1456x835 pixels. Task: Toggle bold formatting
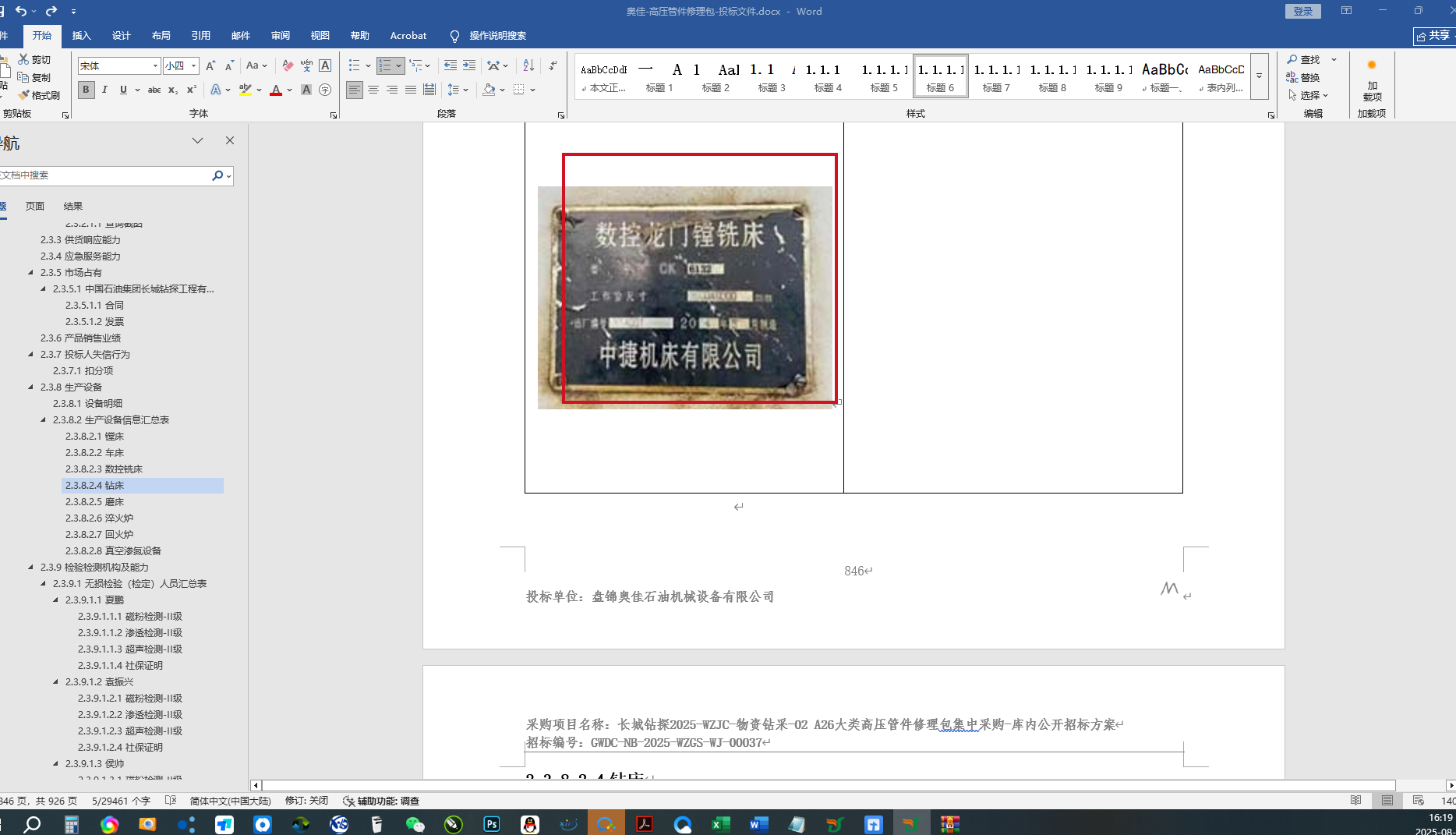pos(86,90)
